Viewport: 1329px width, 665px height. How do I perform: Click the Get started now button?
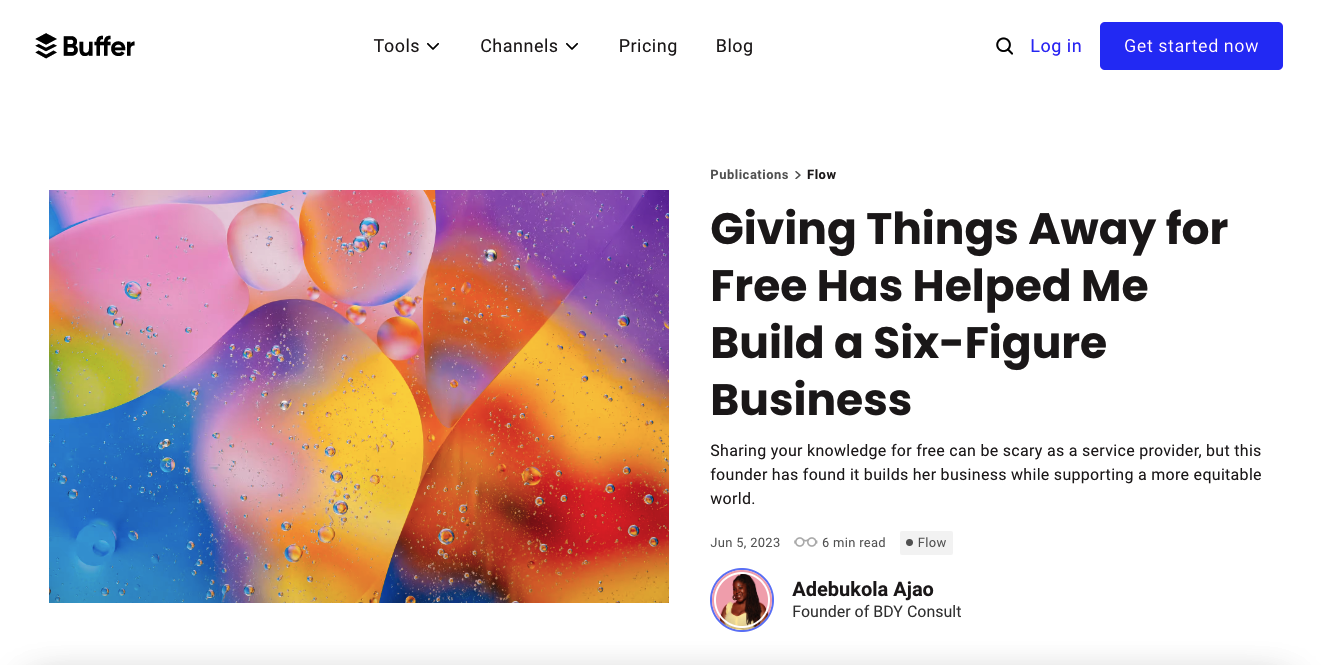[1191, 46]
